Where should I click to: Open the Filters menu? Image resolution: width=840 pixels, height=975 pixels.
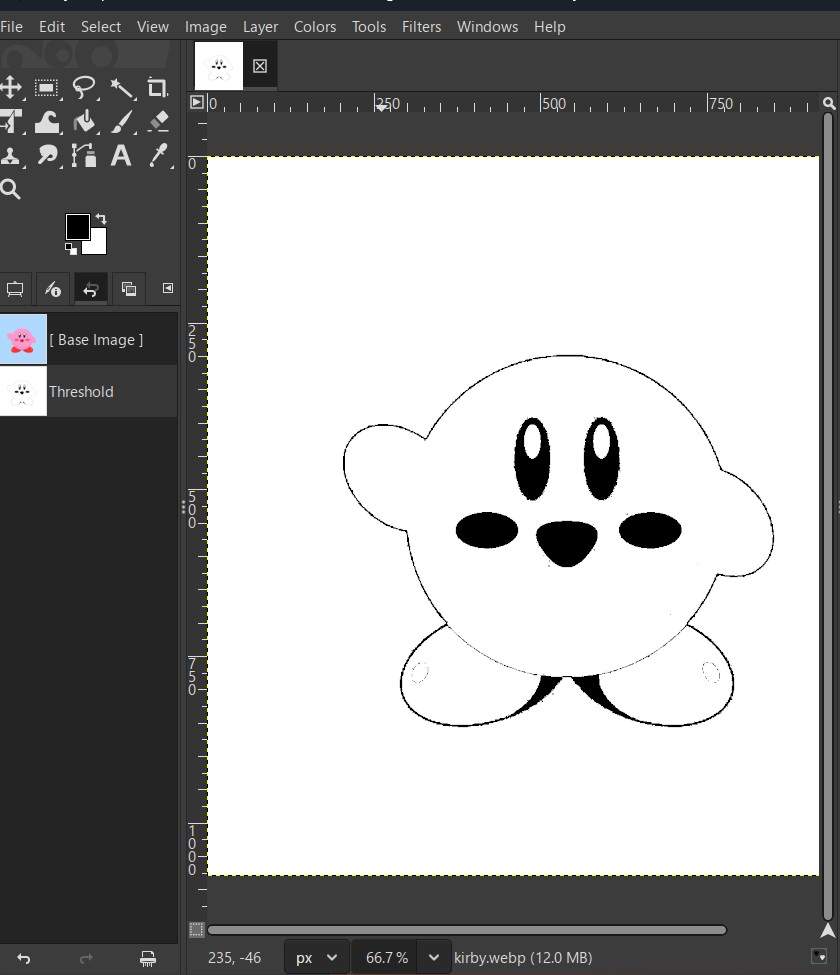421,27
